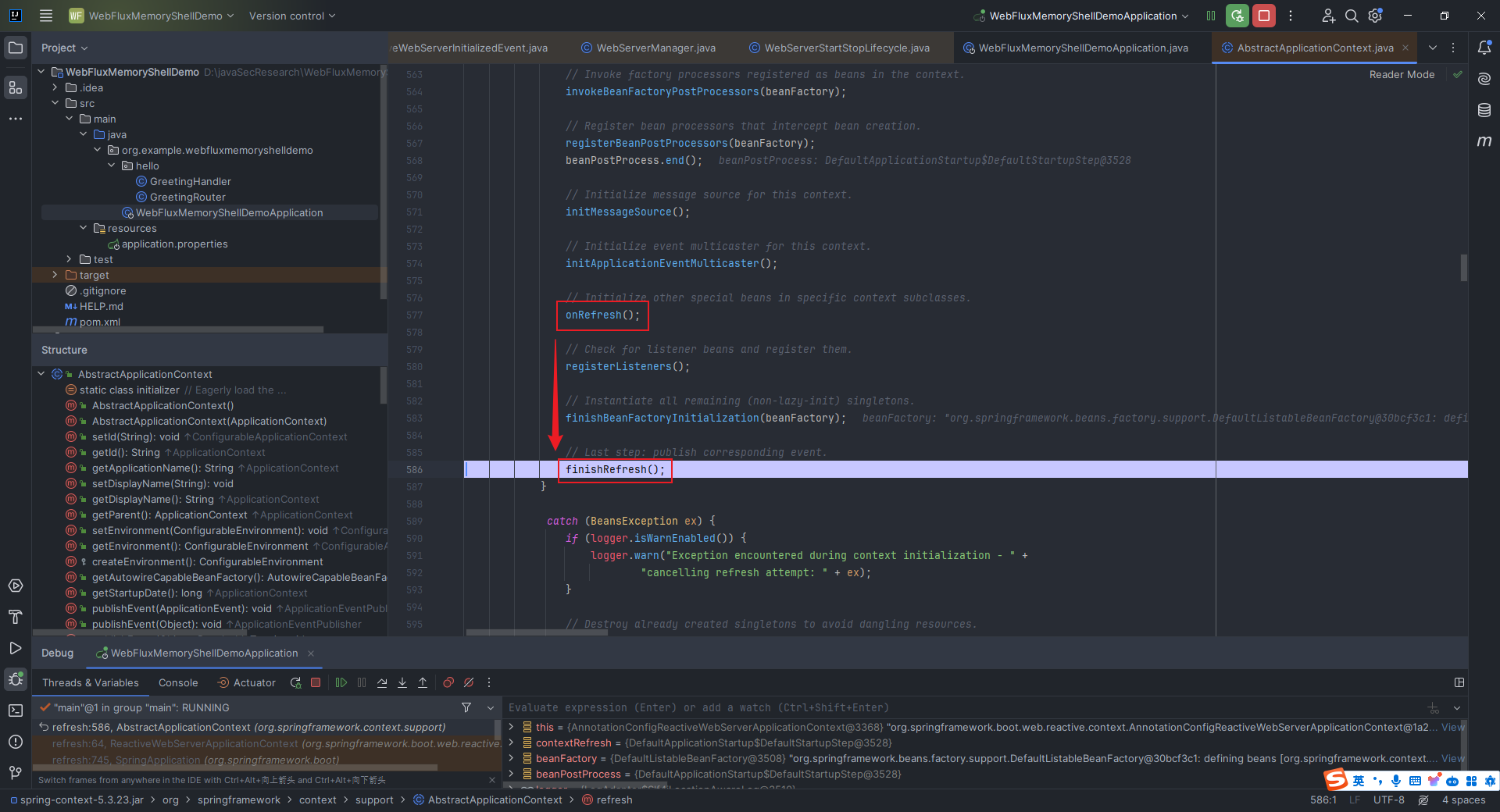Open View Breakpoints in debug toolbar
The width and height of the screenshot is (1500, 812).
448,682
